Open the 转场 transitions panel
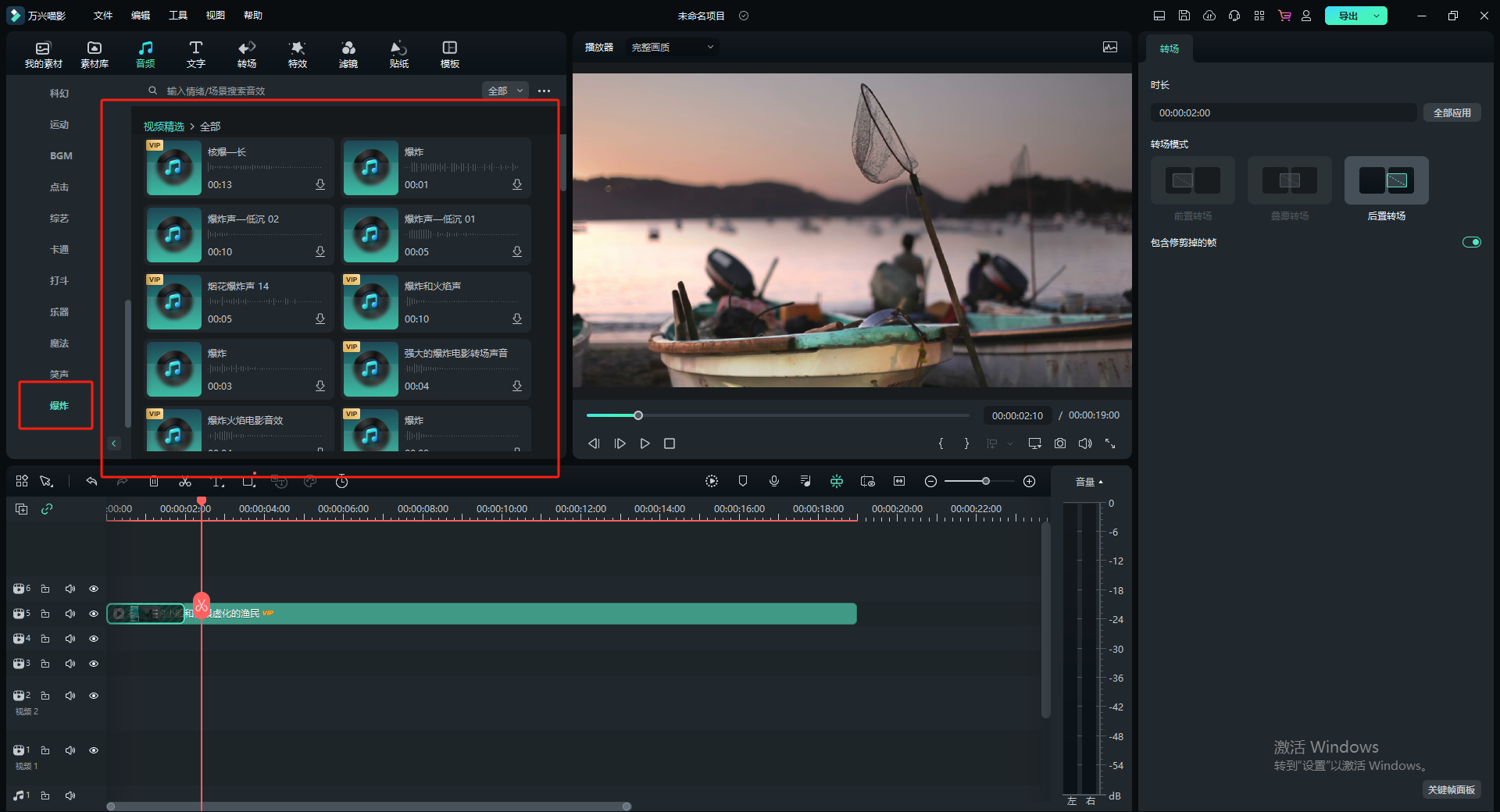 point(247,54)
